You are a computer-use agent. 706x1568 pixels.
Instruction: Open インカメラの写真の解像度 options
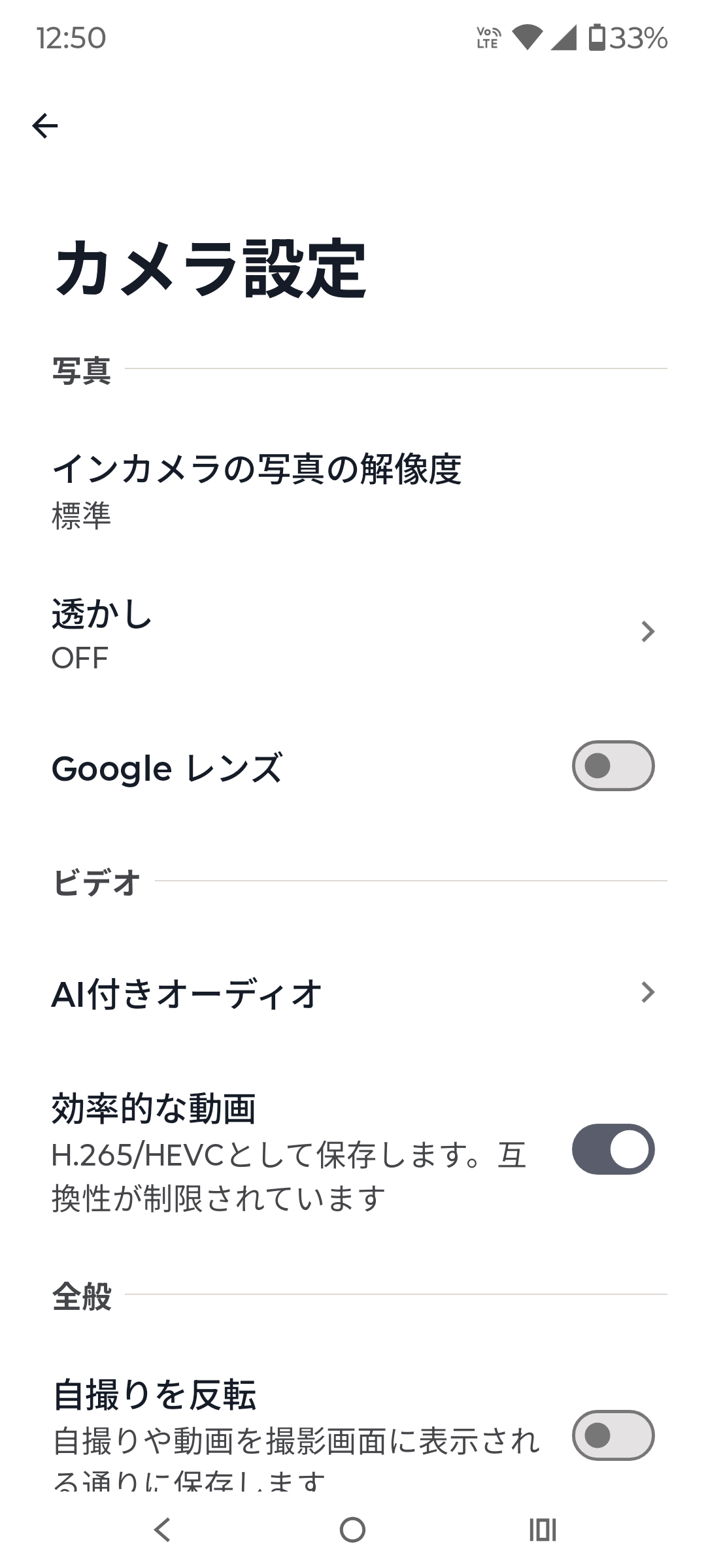[256, 489]
